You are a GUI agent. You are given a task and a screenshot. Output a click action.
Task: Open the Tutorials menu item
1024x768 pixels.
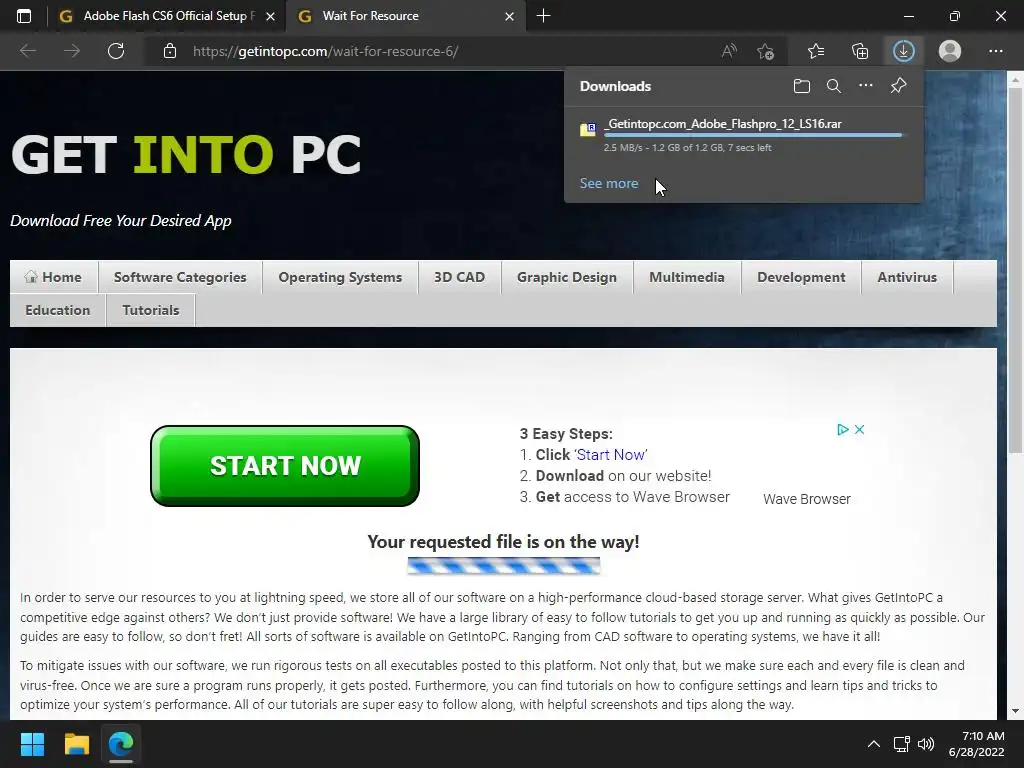(151, 310)
